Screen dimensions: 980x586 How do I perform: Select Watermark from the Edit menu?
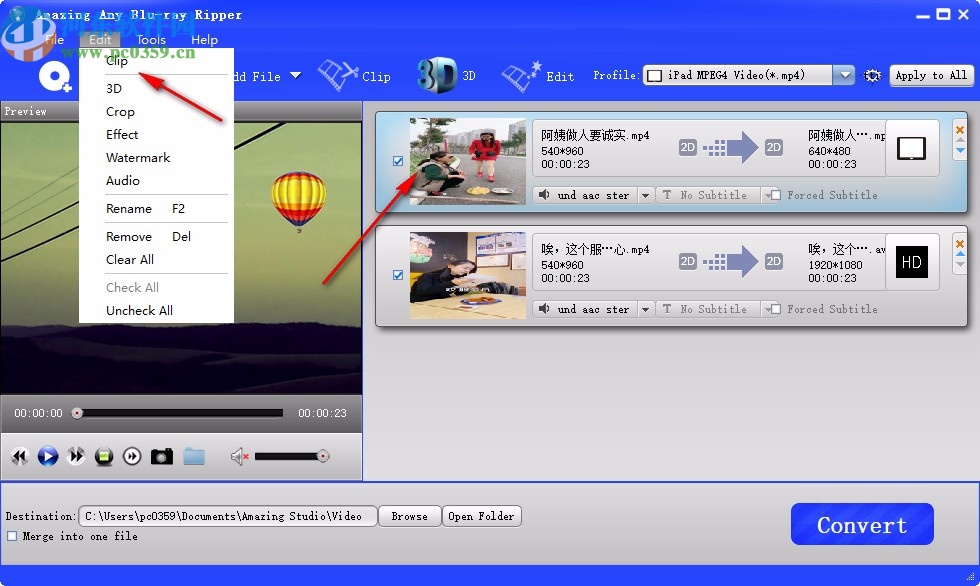(x=139, y=157)
